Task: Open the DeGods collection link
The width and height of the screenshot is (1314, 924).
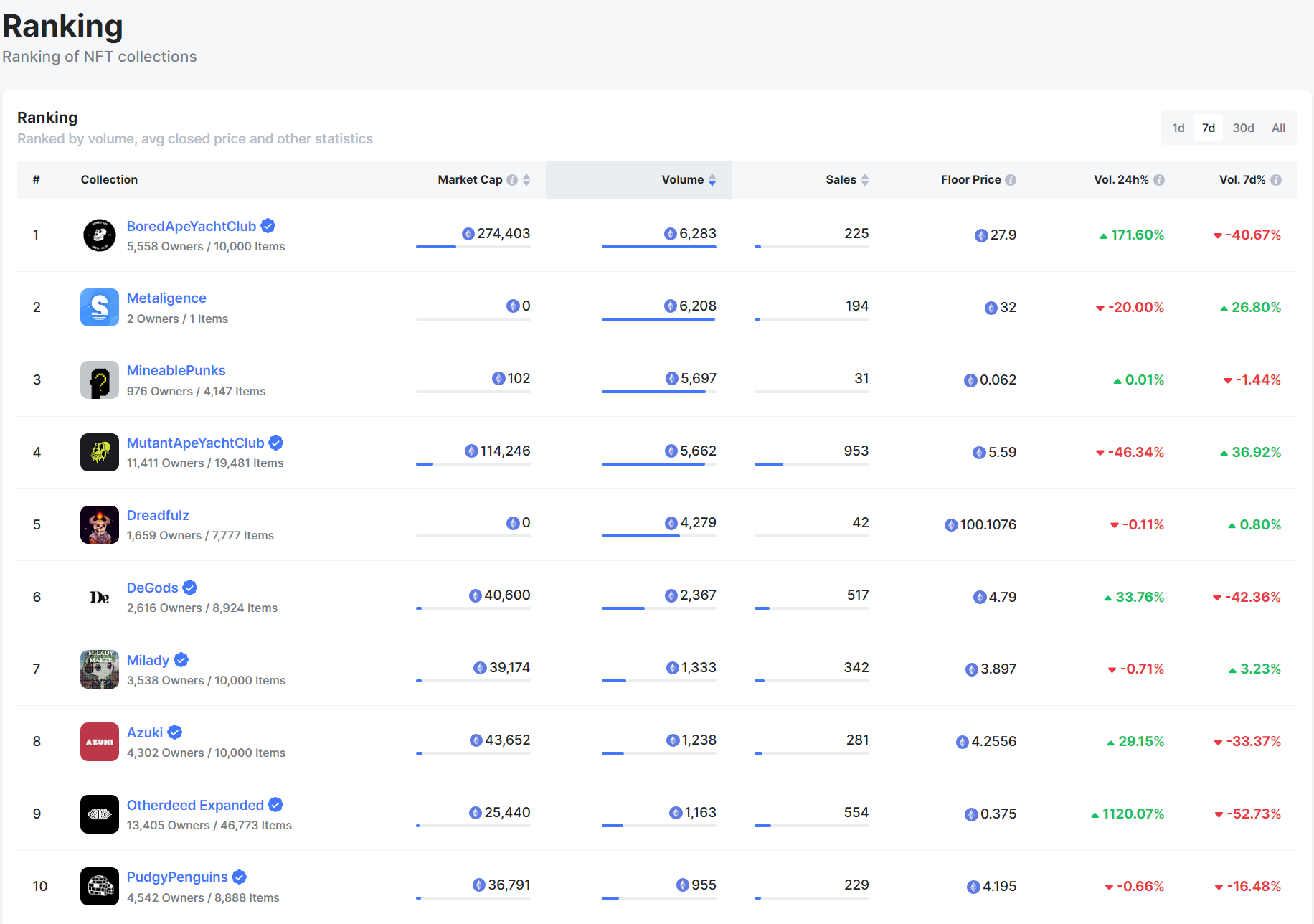Action: [x=152, y=588]
